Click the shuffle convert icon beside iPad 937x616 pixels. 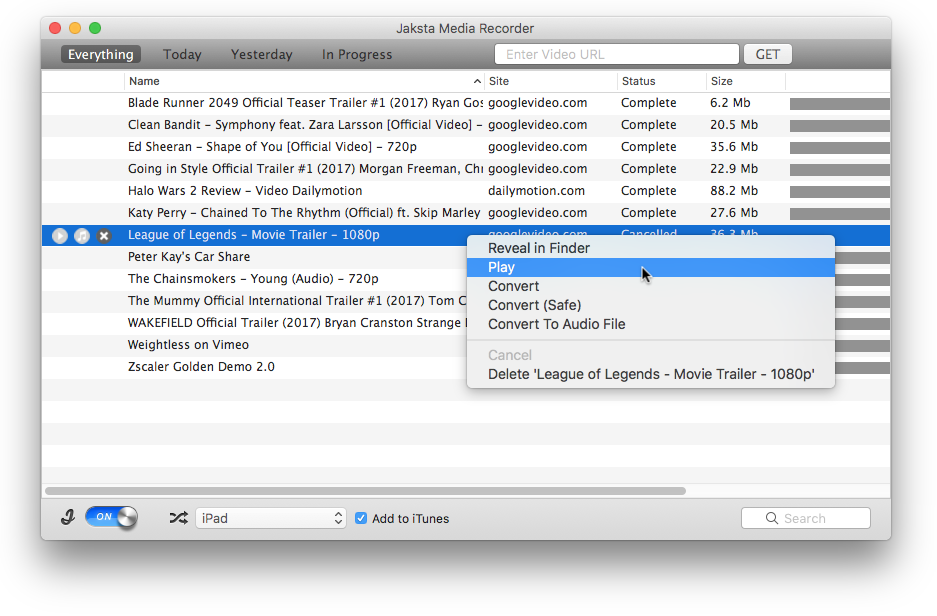tap(178, 518)
